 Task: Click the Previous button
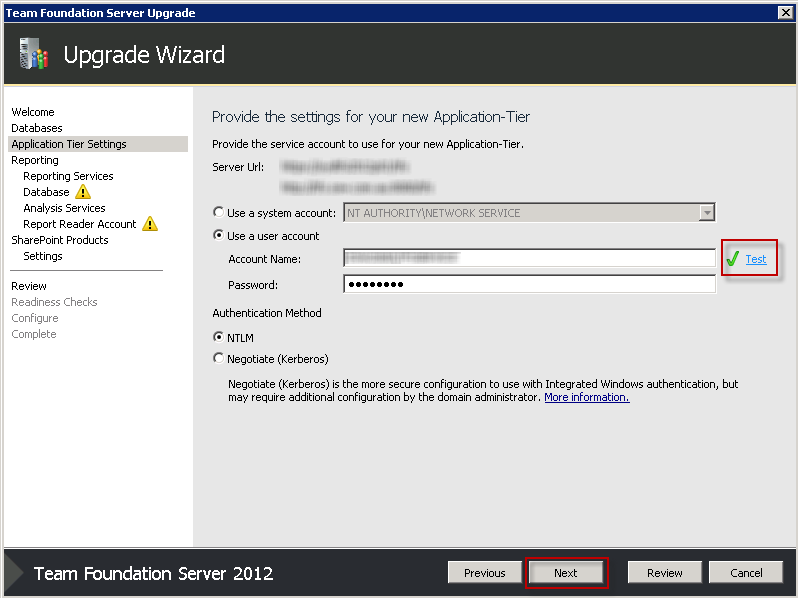coord(484,573)
